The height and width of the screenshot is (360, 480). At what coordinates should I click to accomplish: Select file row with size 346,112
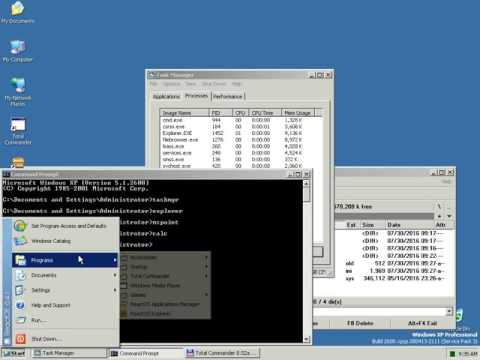(395, 278)
